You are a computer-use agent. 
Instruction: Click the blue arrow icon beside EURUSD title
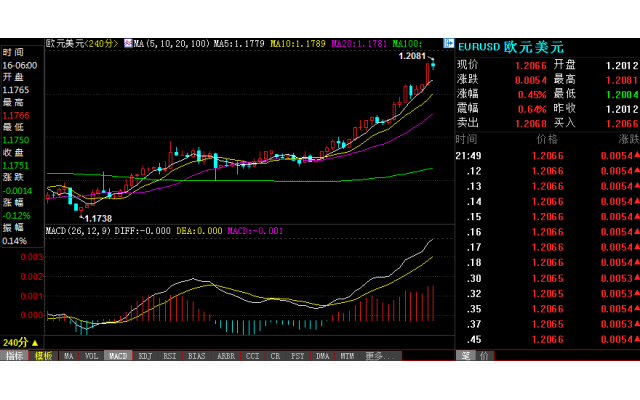pos(450,46)
